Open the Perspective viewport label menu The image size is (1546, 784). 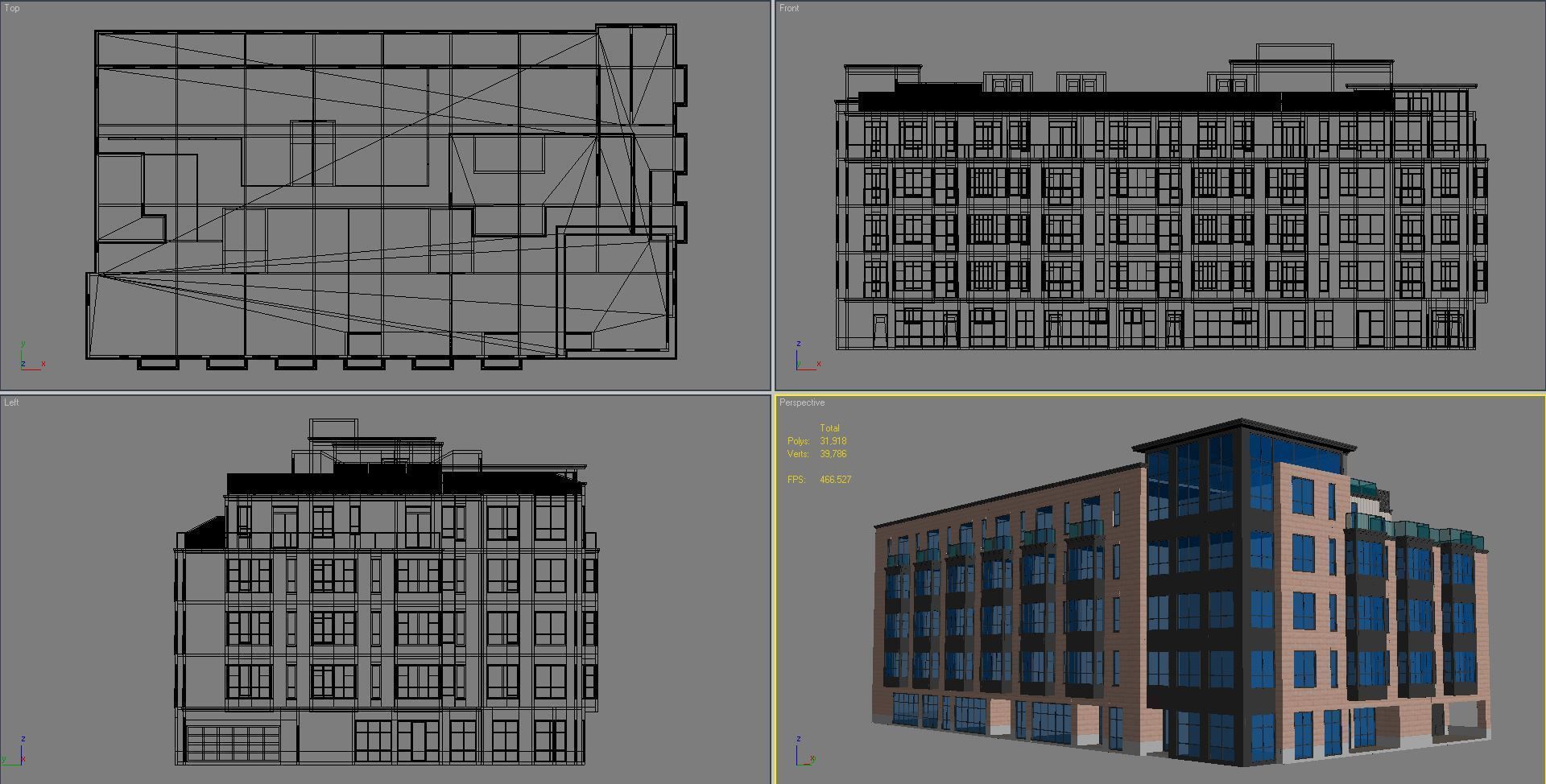tap(802, 402)
